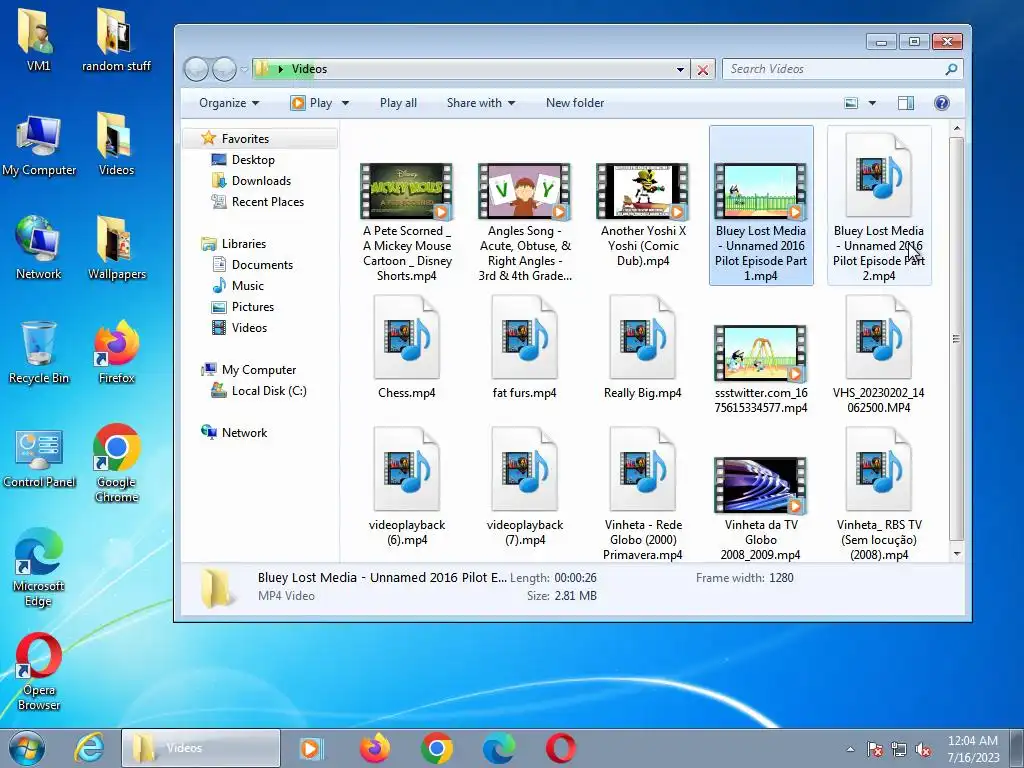Screen dimensions: 1024x768
Task: Open the Share with dropdown
Action: click(481, 103)
